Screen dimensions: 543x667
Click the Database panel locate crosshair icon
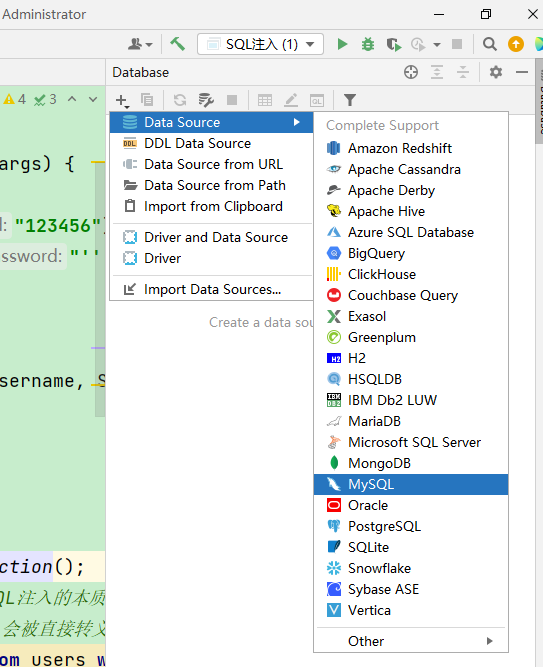point(411,72)
